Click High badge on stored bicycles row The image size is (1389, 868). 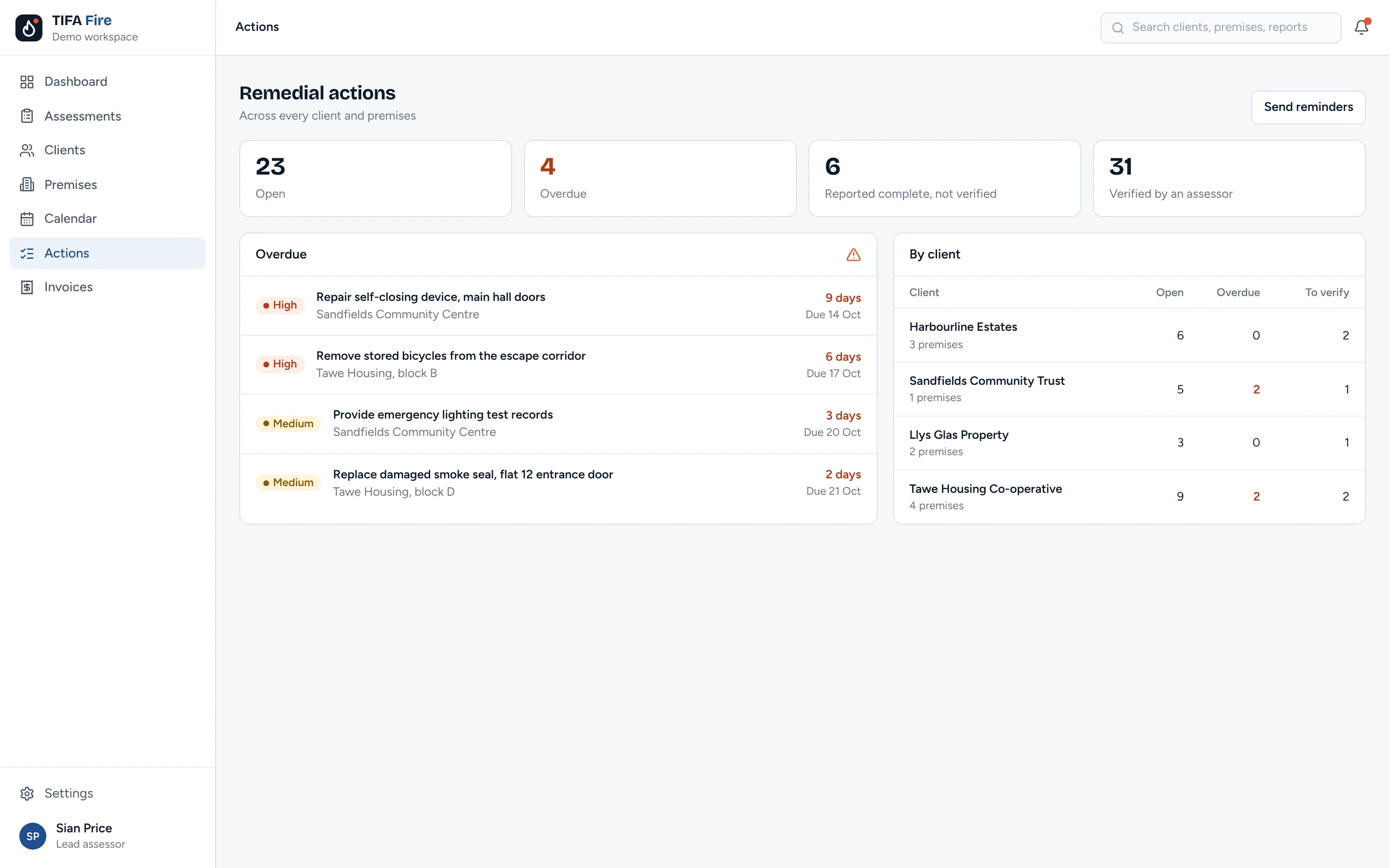click(280, 364)
